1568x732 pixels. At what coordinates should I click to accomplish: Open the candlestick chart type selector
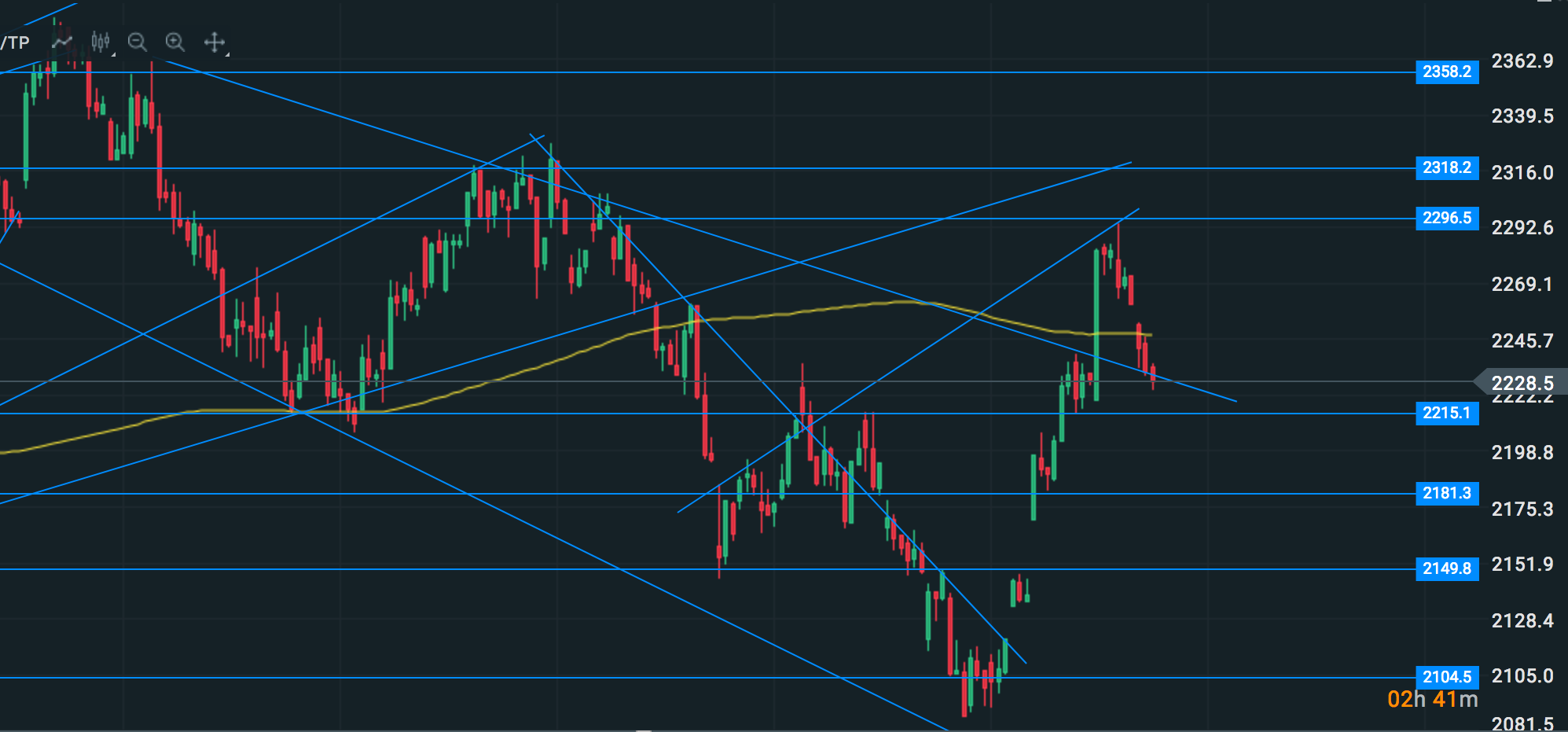[x=101, y=42]
